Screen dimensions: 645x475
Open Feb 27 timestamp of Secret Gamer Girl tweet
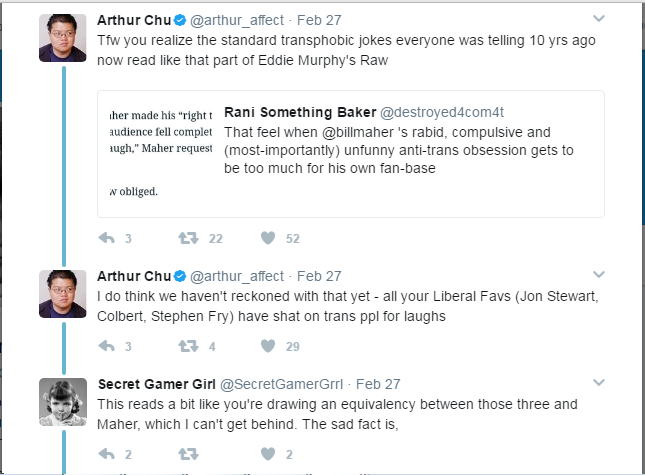coord(378,384)
